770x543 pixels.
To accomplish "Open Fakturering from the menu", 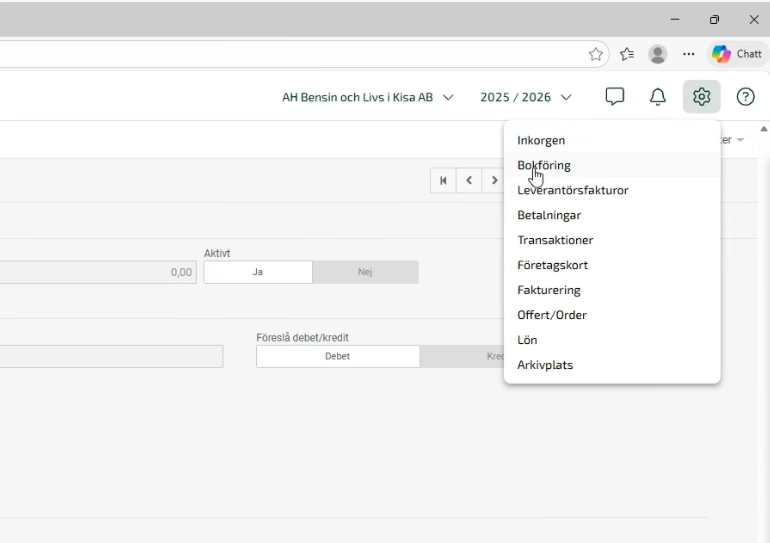I will click(548, 290).
